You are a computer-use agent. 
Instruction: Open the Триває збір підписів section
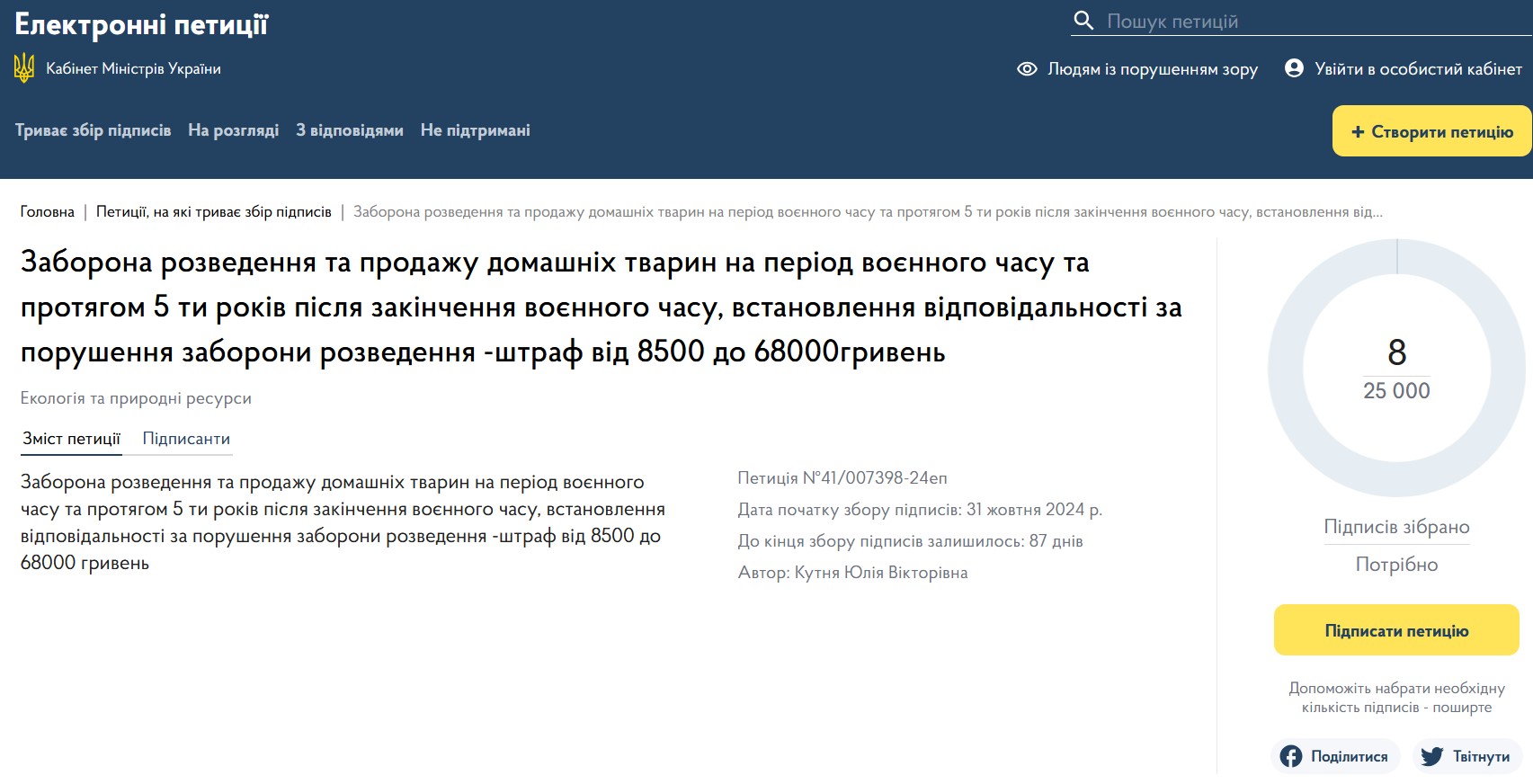93,130
